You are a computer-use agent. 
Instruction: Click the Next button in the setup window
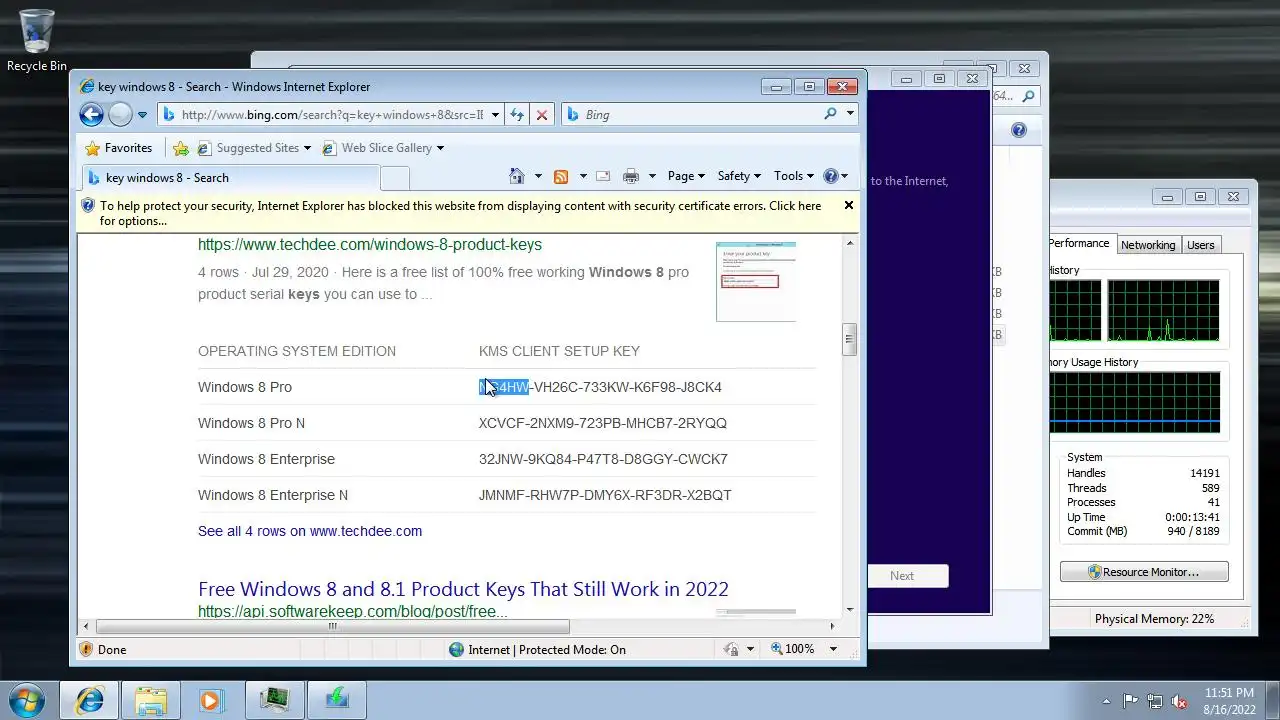(x=902, y=575)
